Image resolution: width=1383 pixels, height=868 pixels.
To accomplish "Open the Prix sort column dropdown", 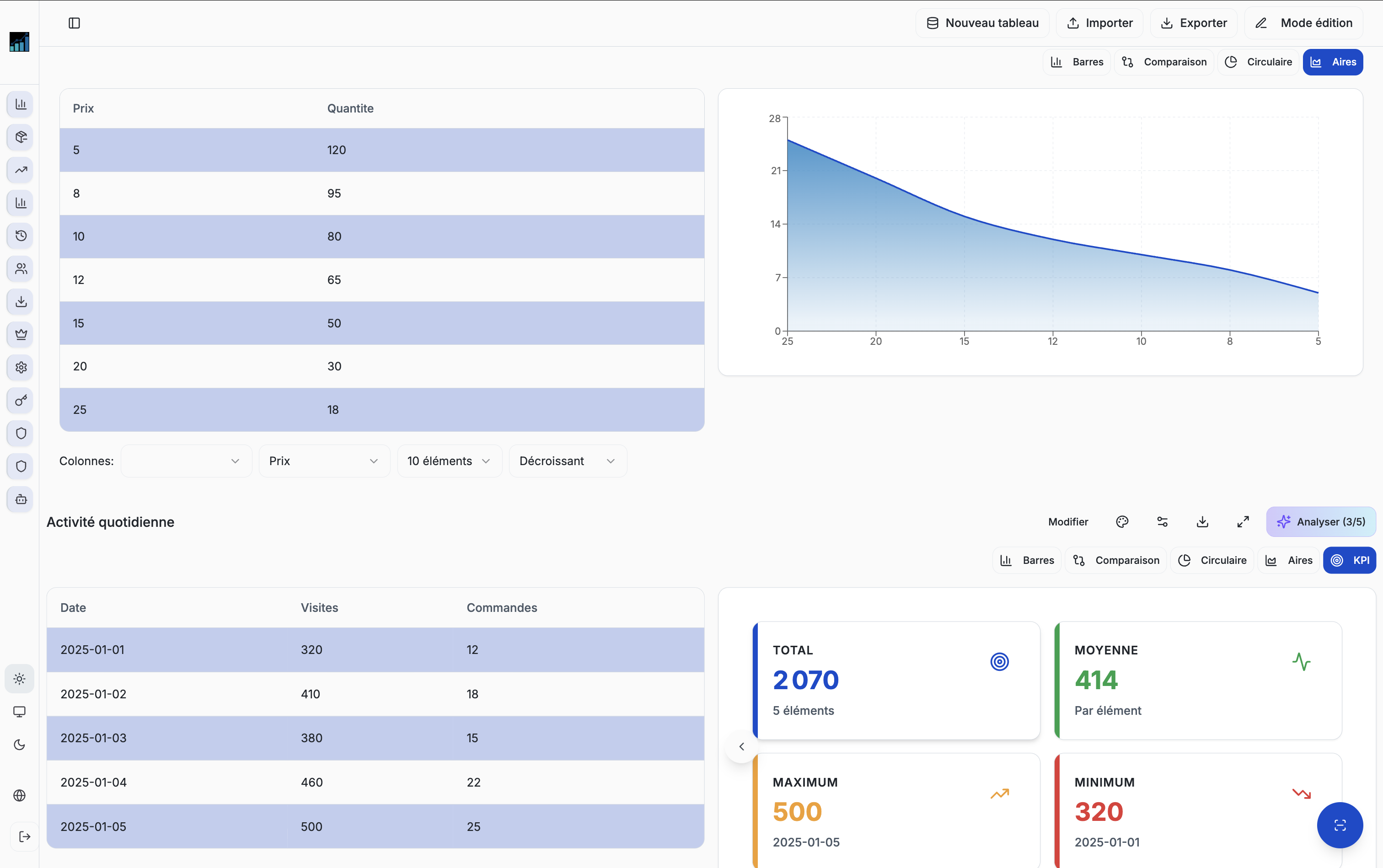I will [x=324, y=461].
